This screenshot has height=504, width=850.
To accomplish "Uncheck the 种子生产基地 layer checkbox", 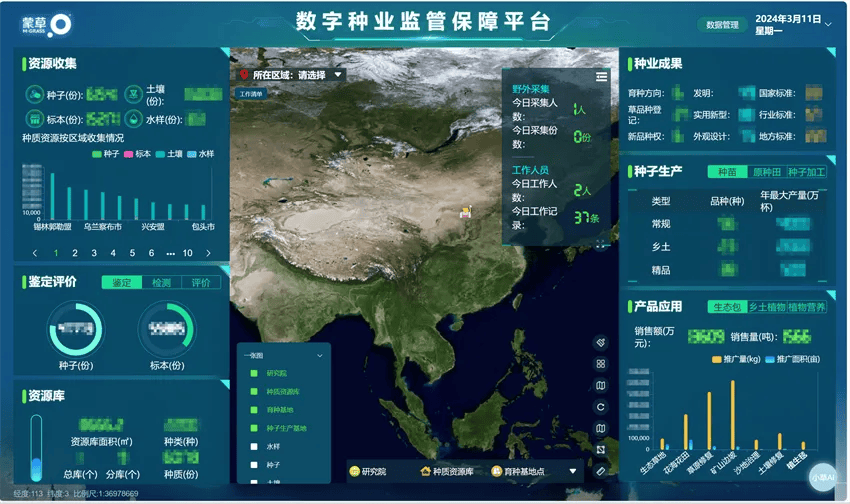I will (x=254, y=428).
